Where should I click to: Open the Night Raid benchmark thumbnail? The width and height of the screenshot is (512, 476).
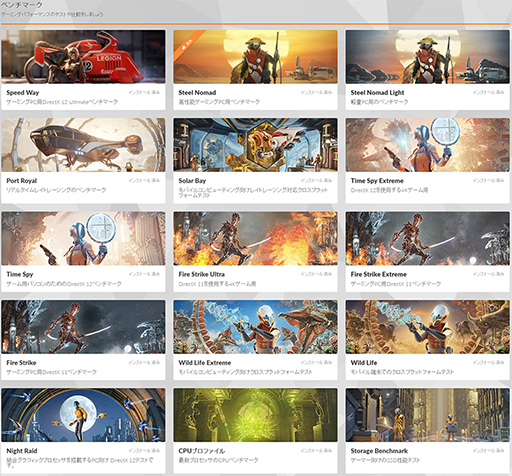[83, 415]
